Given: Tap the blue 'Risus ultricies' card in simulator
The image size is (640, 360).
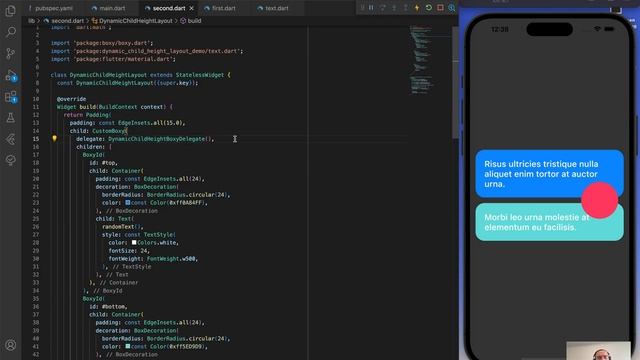Looking at the screenshot, I should coord(549,173).
